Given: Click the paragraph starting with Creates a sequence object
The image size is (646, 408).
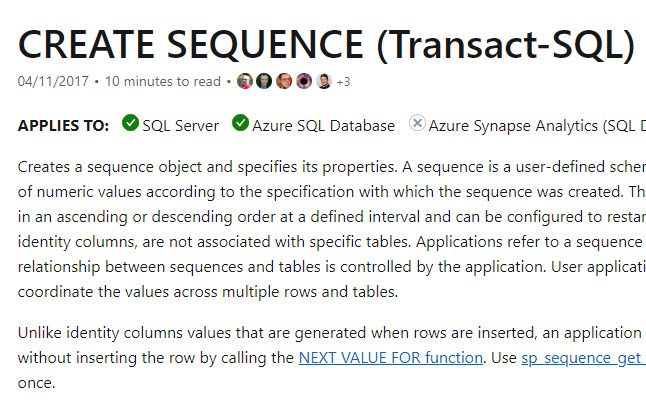Looking at the screenshot, I should click(x=332, y=229).
